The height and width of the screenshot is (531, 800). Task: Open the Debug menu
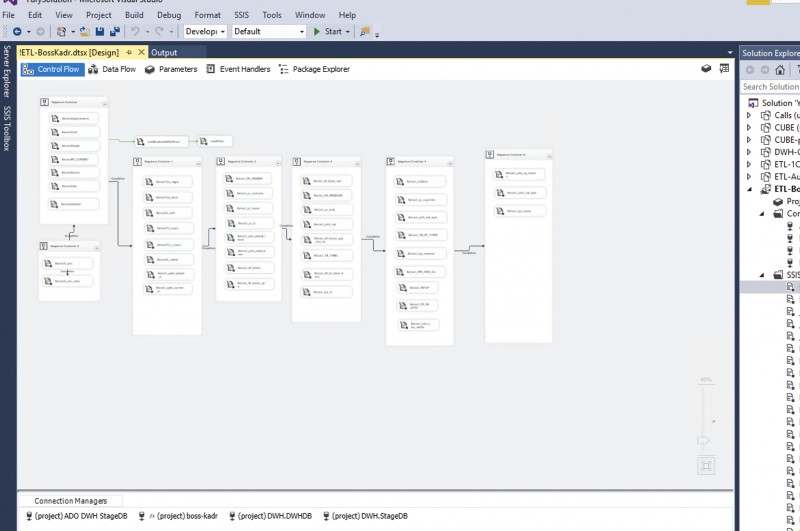[x=169, y=15]
